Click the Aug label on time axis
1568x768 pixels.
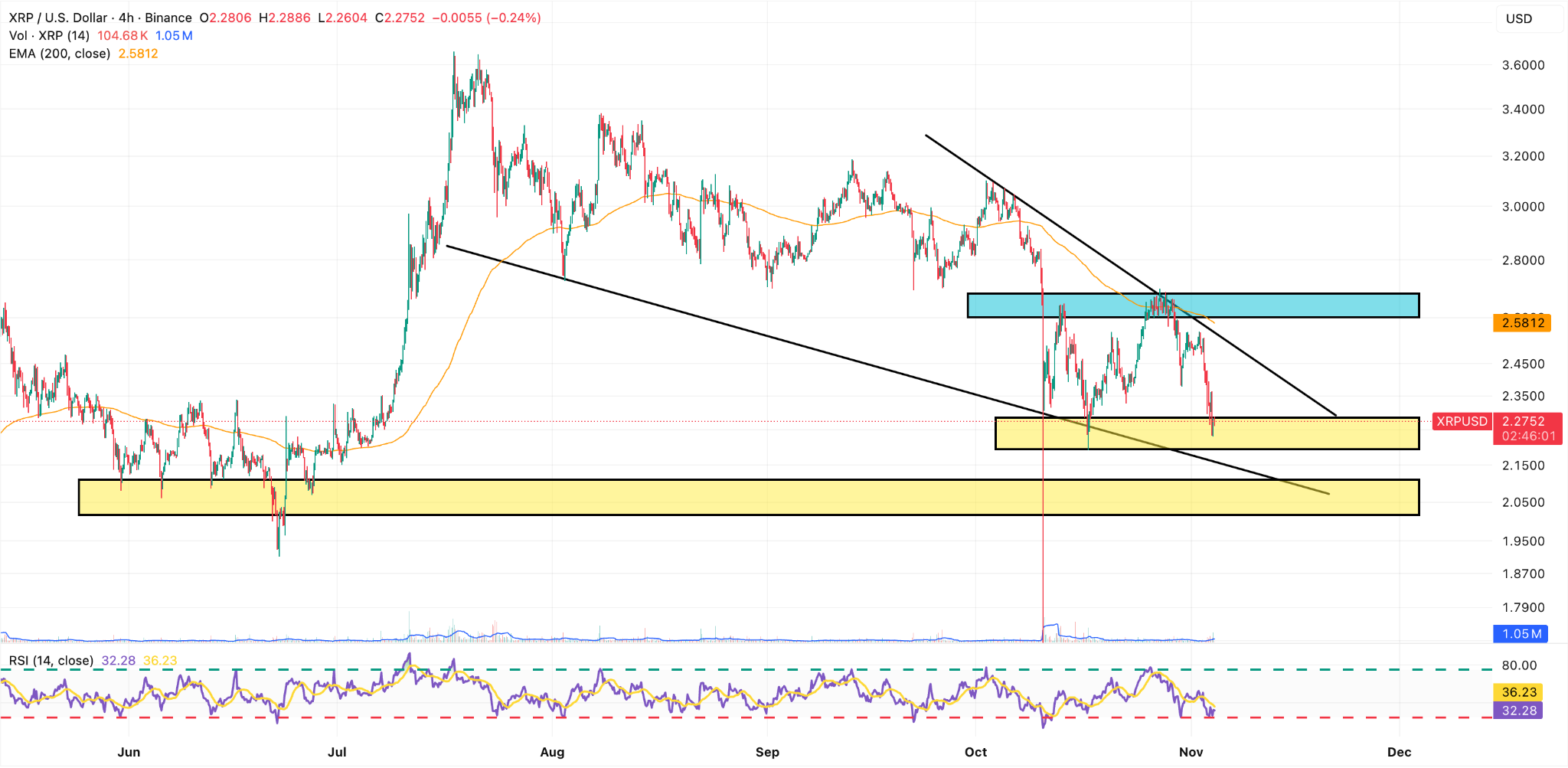click(x=552, y=752)
